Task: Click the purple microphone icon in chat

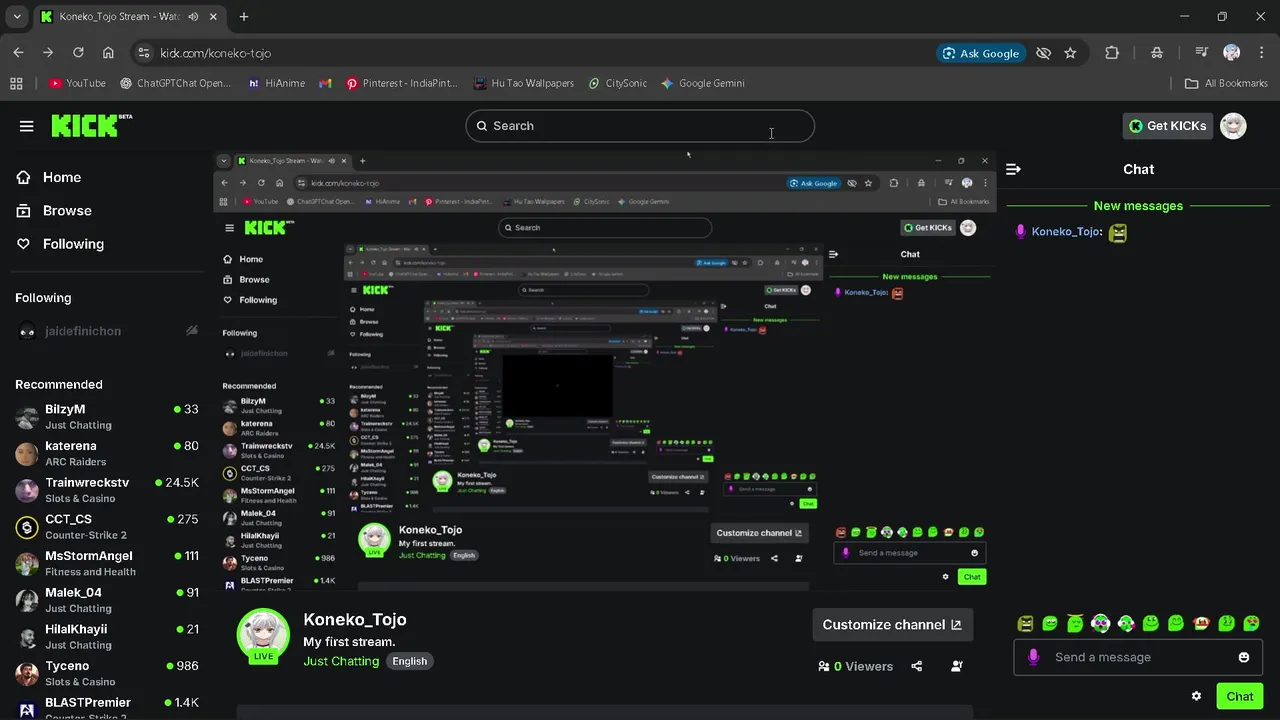Action: [1033, 657]
